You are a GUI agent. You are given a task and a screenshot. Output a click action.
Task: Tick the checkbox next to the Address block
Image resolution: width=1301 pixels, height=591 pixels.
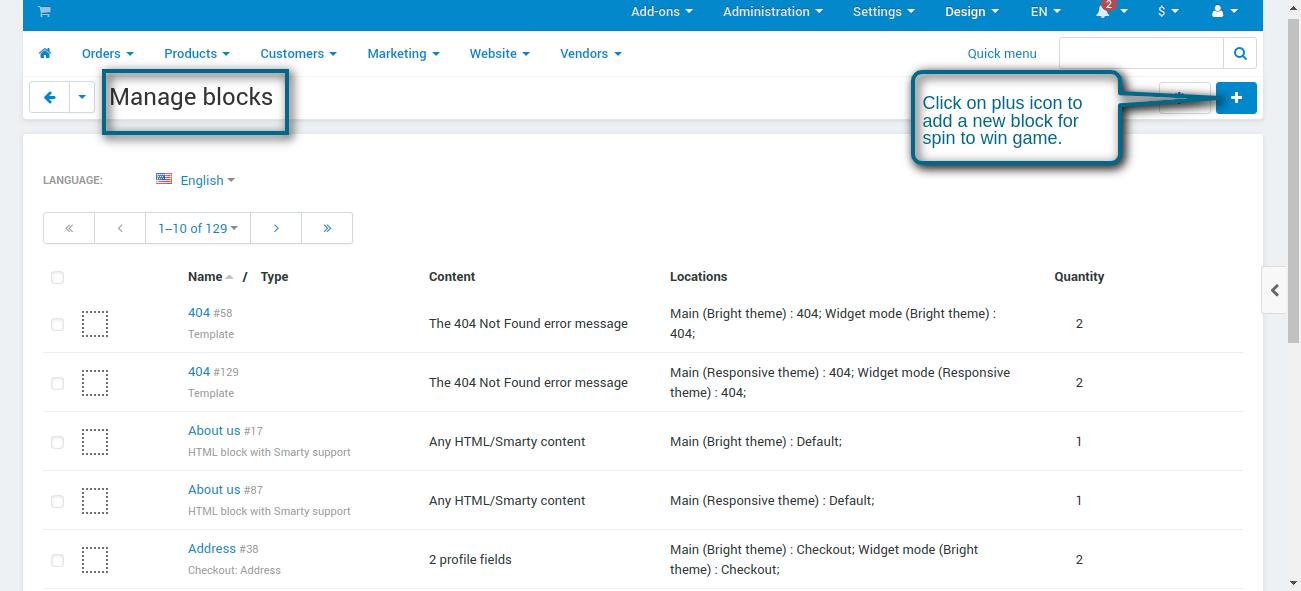[x=57, y=560]
